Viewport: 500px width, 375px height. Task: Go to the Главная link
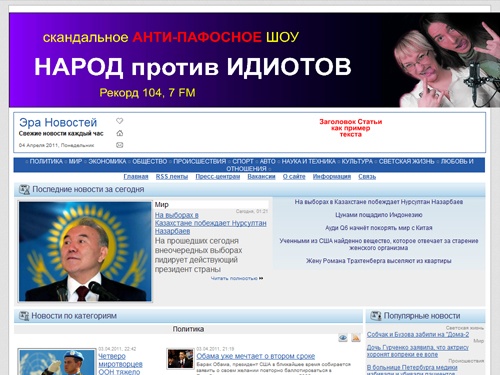[x=136, y=176]
